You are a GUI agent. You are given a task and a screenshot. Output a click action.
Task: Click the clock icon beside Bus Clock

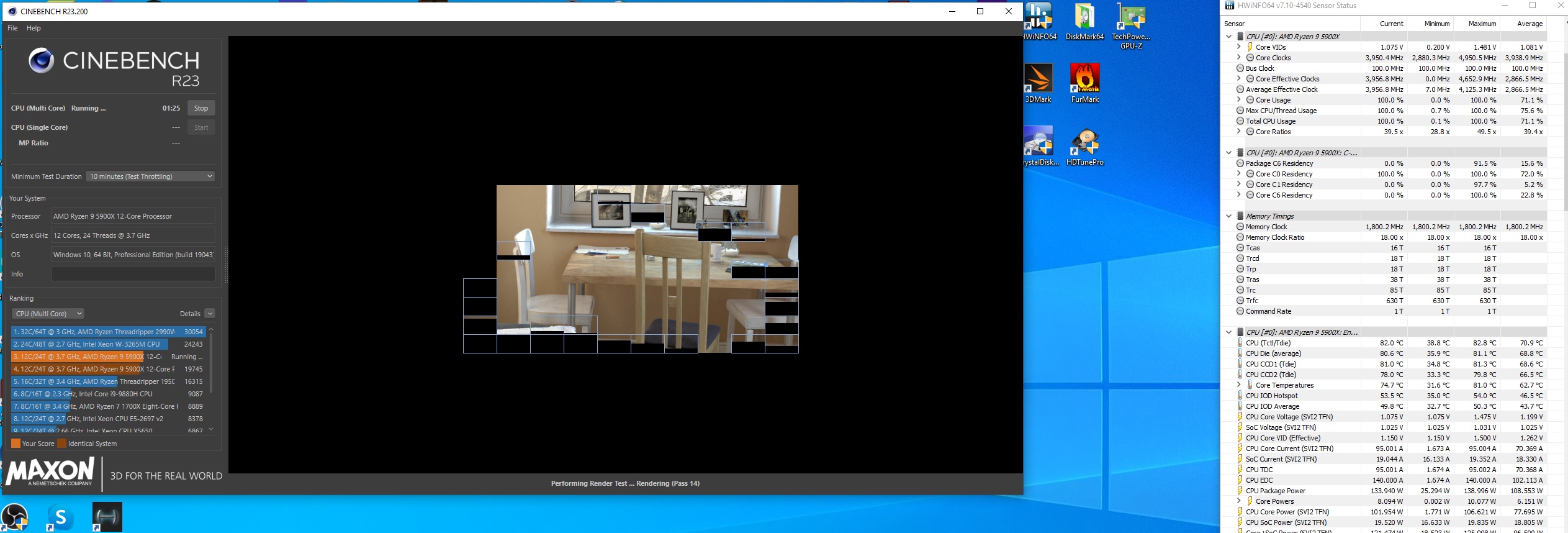[1240, 68]
